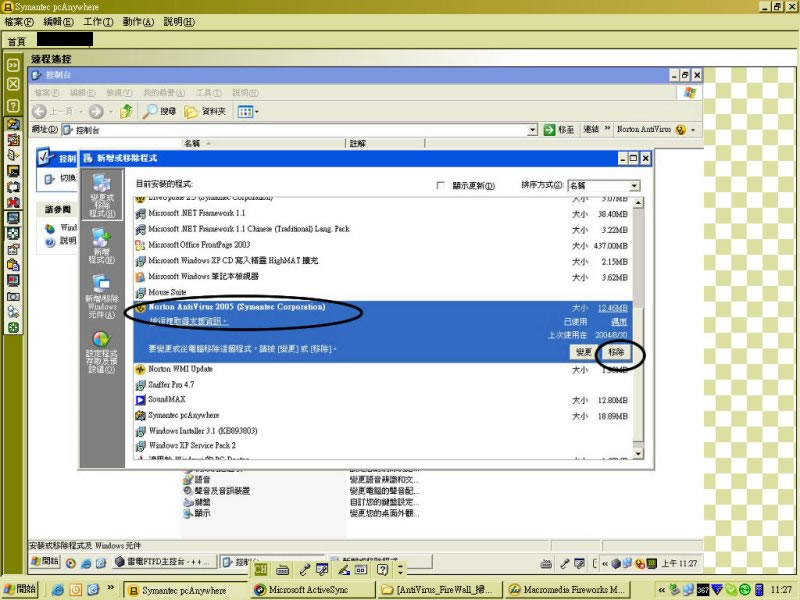Open the AntiVirus_FireWall folder taskbar button
Viewport: 800px width, 600px height.
click(x=440, y=590)
